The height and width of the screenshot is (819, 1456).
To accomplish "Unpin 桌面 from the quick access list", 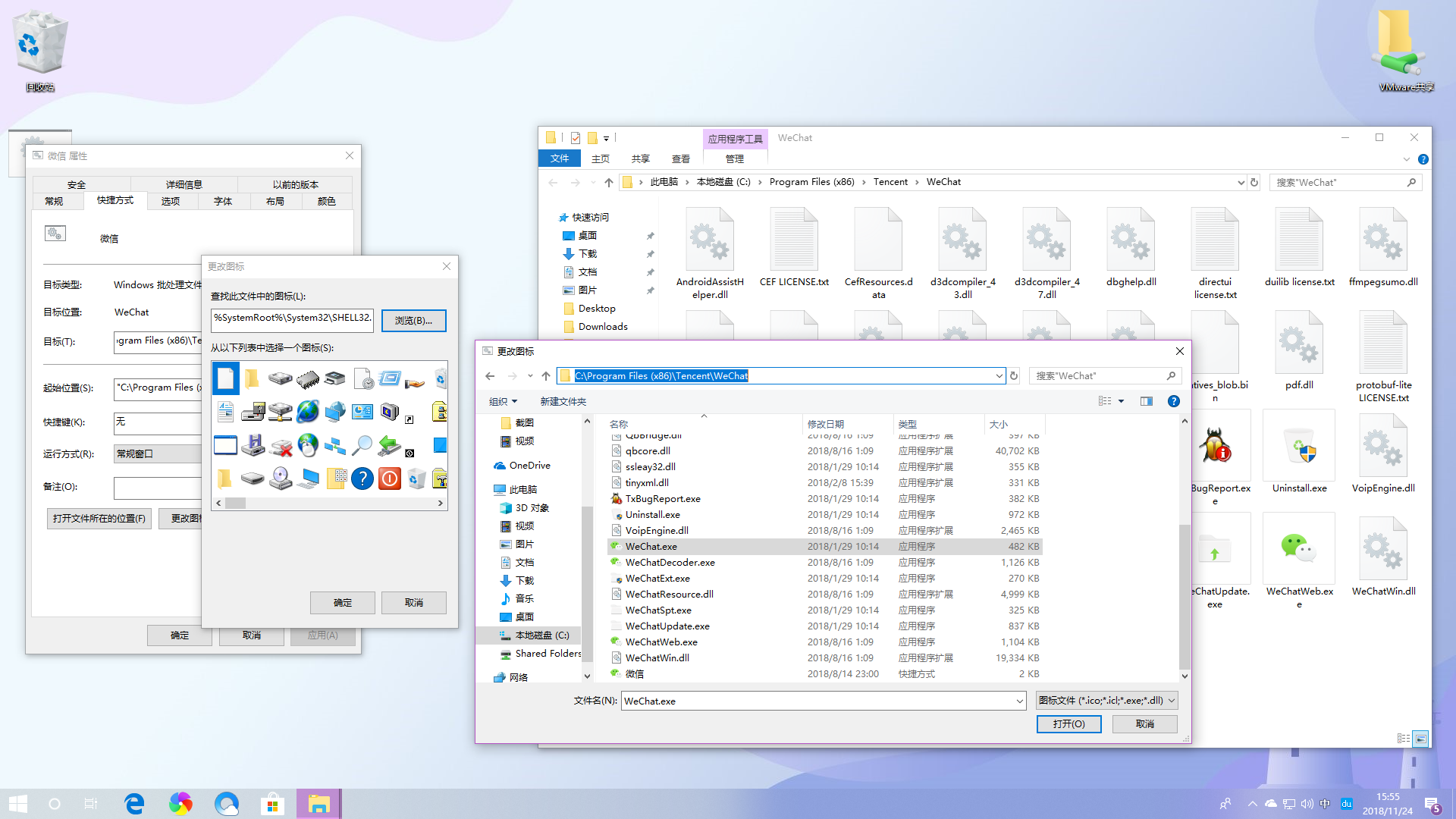I will click(651, 236).
